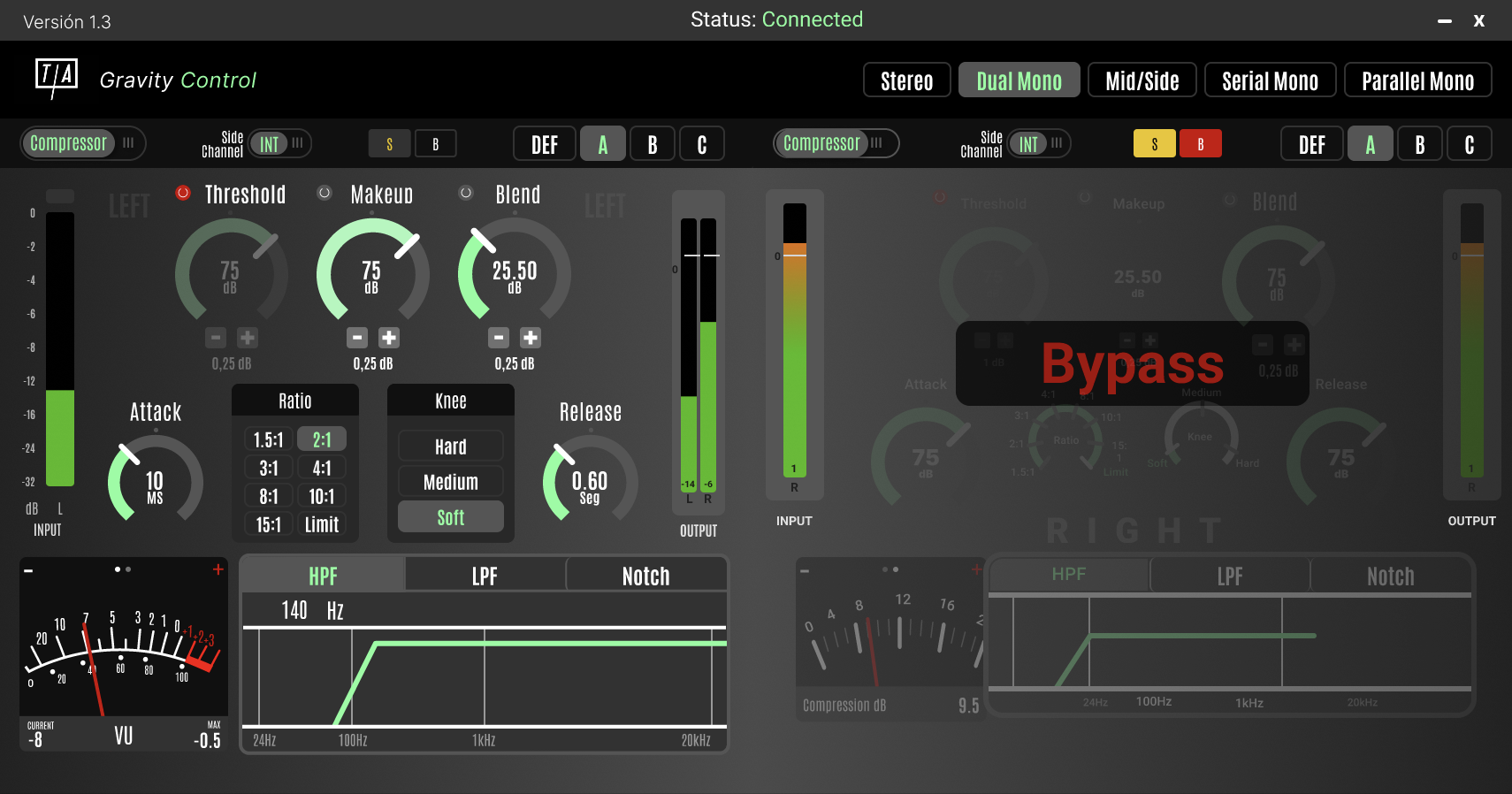Set ratio to 4:1

(322, 468)
